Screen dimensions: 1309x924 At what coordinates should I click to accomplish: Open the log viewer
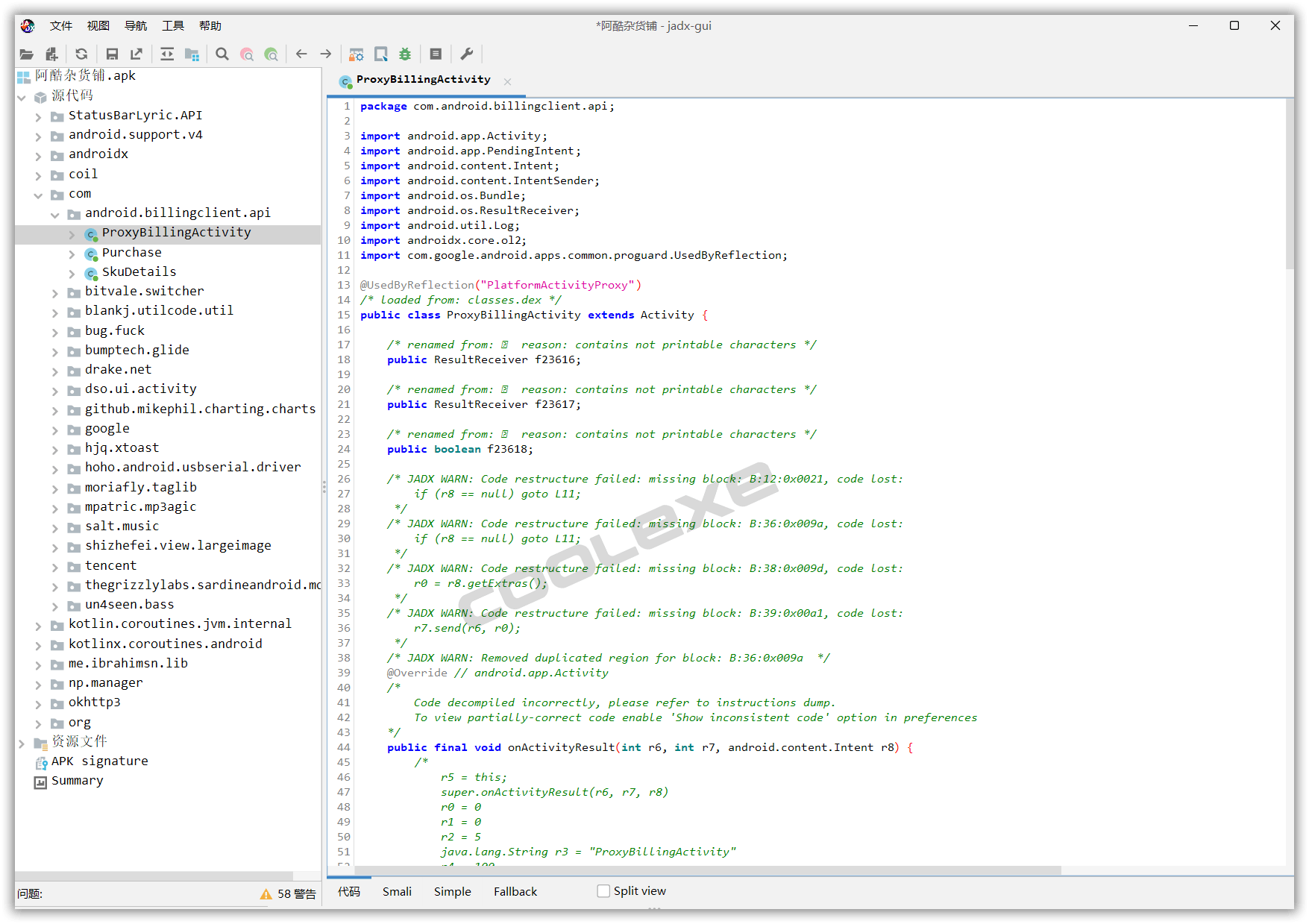click(436, 54)
